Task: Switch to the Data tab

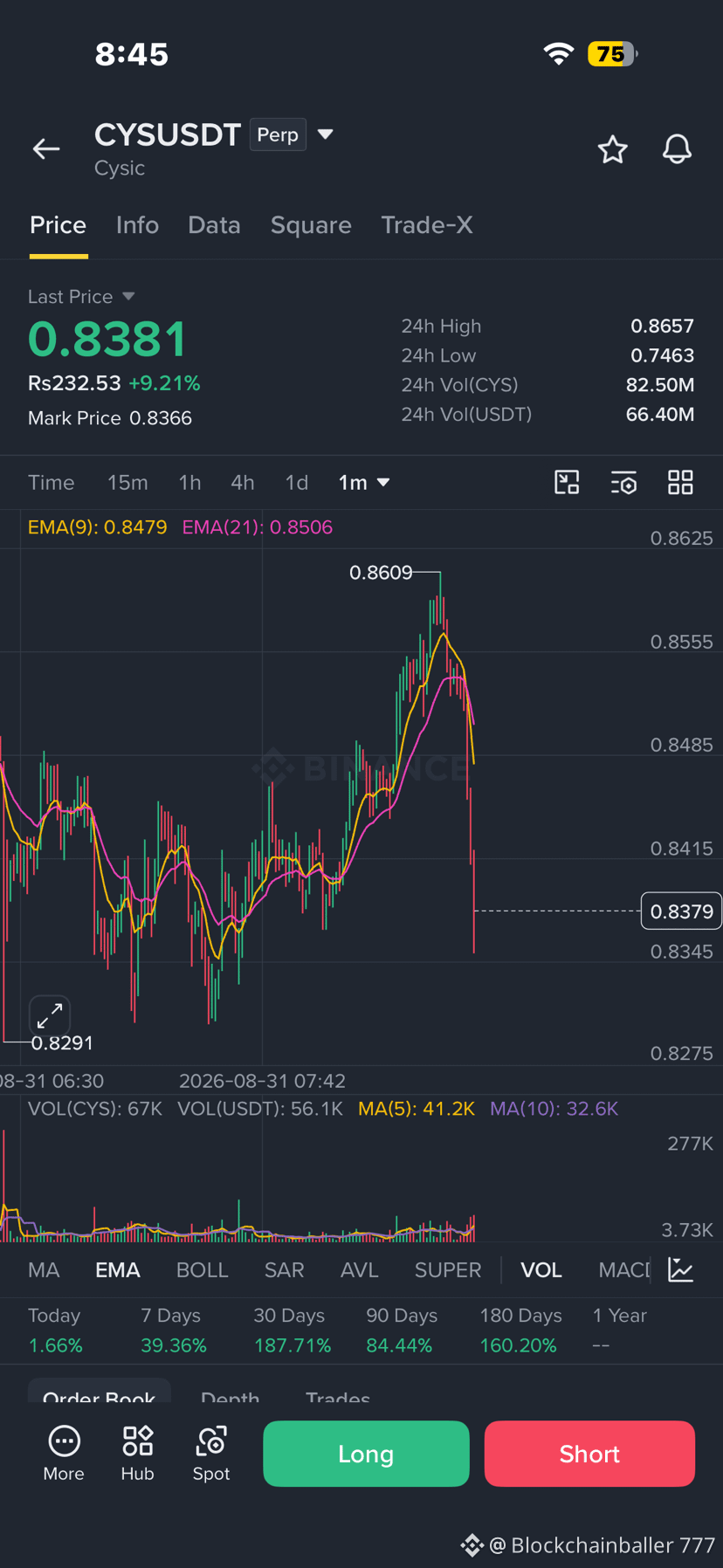Action: click(214, 225)
